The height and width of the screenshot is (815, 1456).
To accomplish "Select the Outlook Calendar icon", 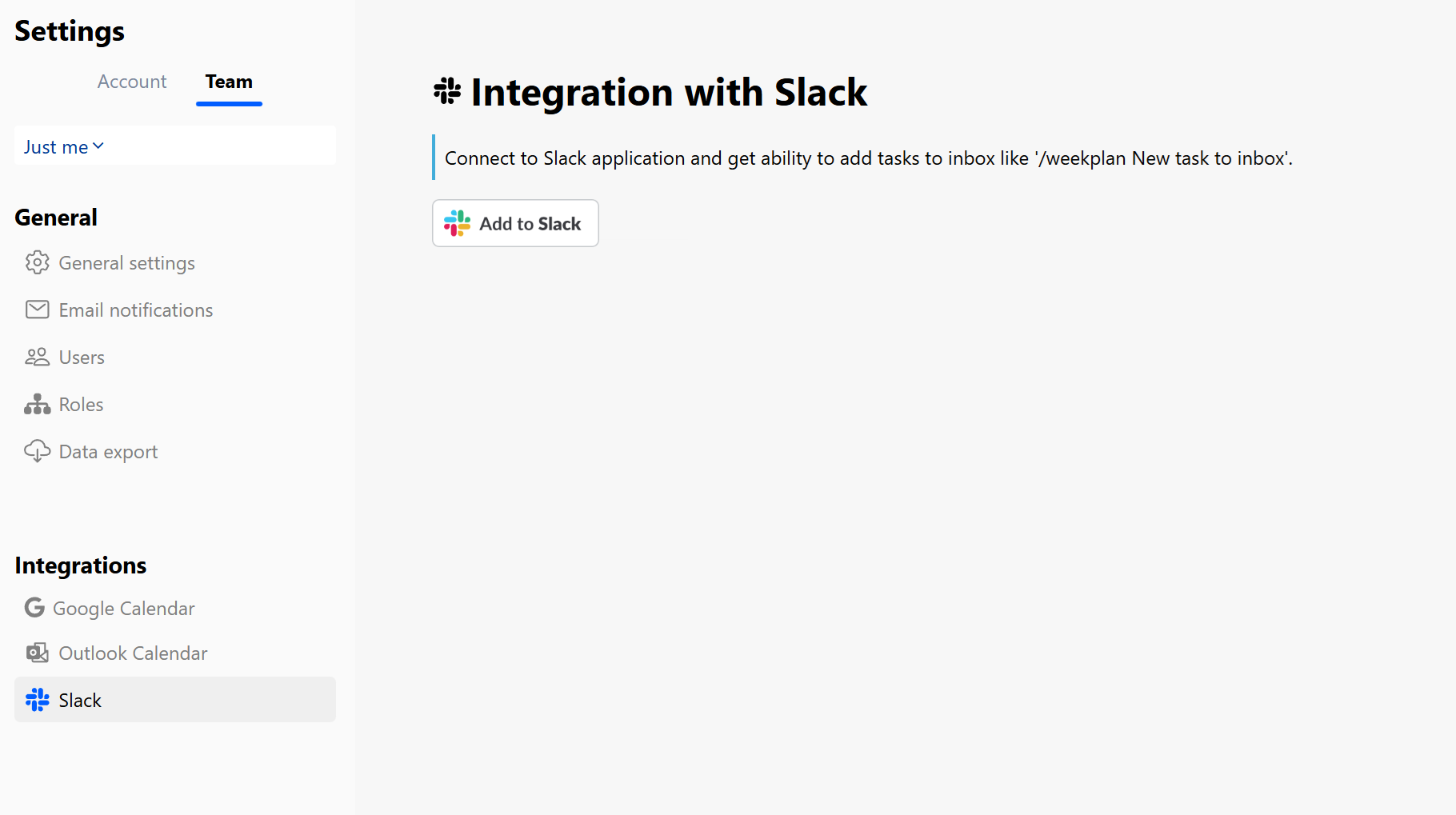I will [x=37, y=653].
